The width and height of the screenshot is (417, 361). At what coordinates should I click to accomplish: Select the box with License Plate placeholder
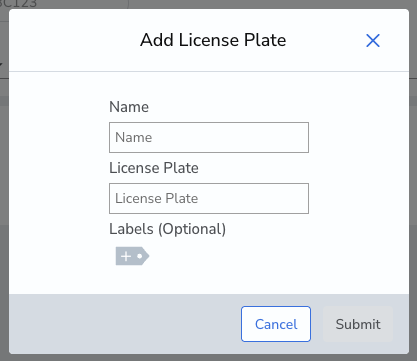[x=209, y=198]
